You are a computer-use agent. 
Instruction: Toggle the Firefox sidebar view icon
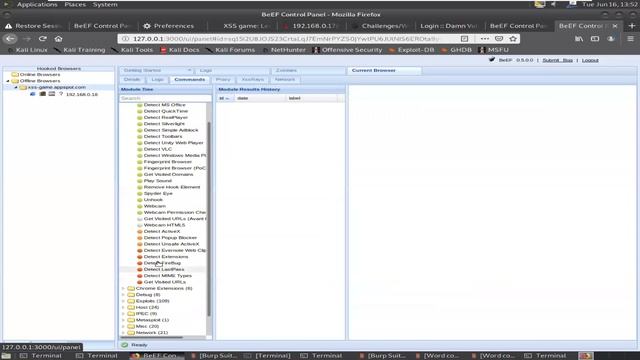[x=595, y=38]
